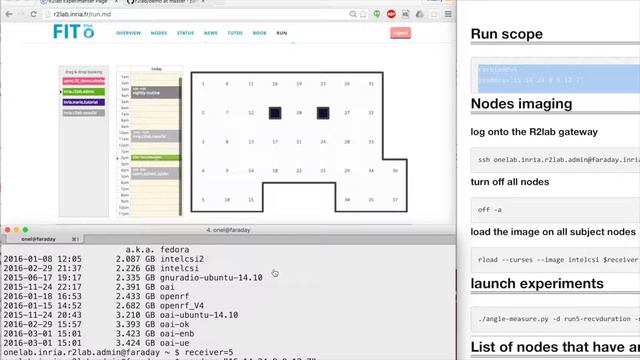Select node 24 on the testbed map
Screen dimensions: 640x360
pyautogui.click(x=323, y=142)
